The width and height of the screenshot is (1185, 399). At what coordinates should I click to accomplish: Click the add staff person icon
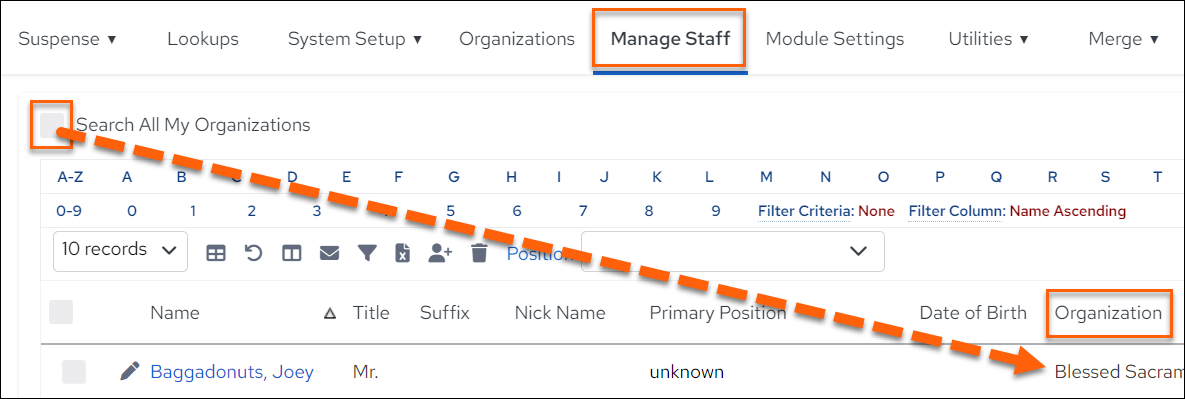440,254
